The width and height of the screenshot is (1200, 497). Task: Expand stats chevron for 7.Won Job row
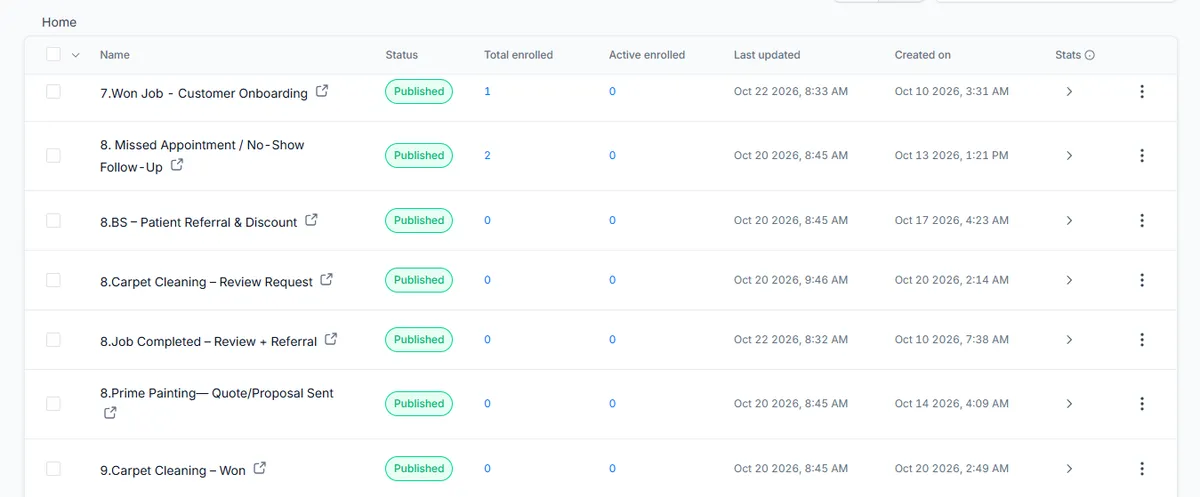(1069, 91)
